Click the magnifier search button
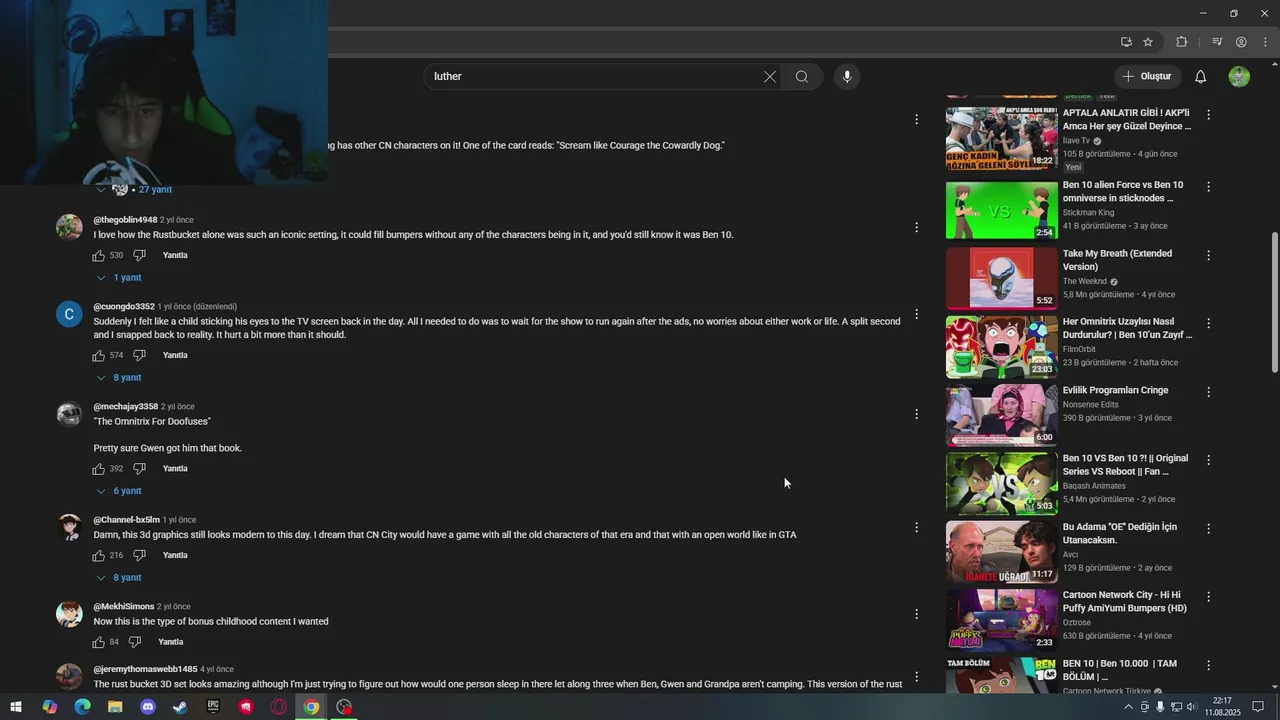This screenshot has height=720, width=1280. (x=802, y=77)
